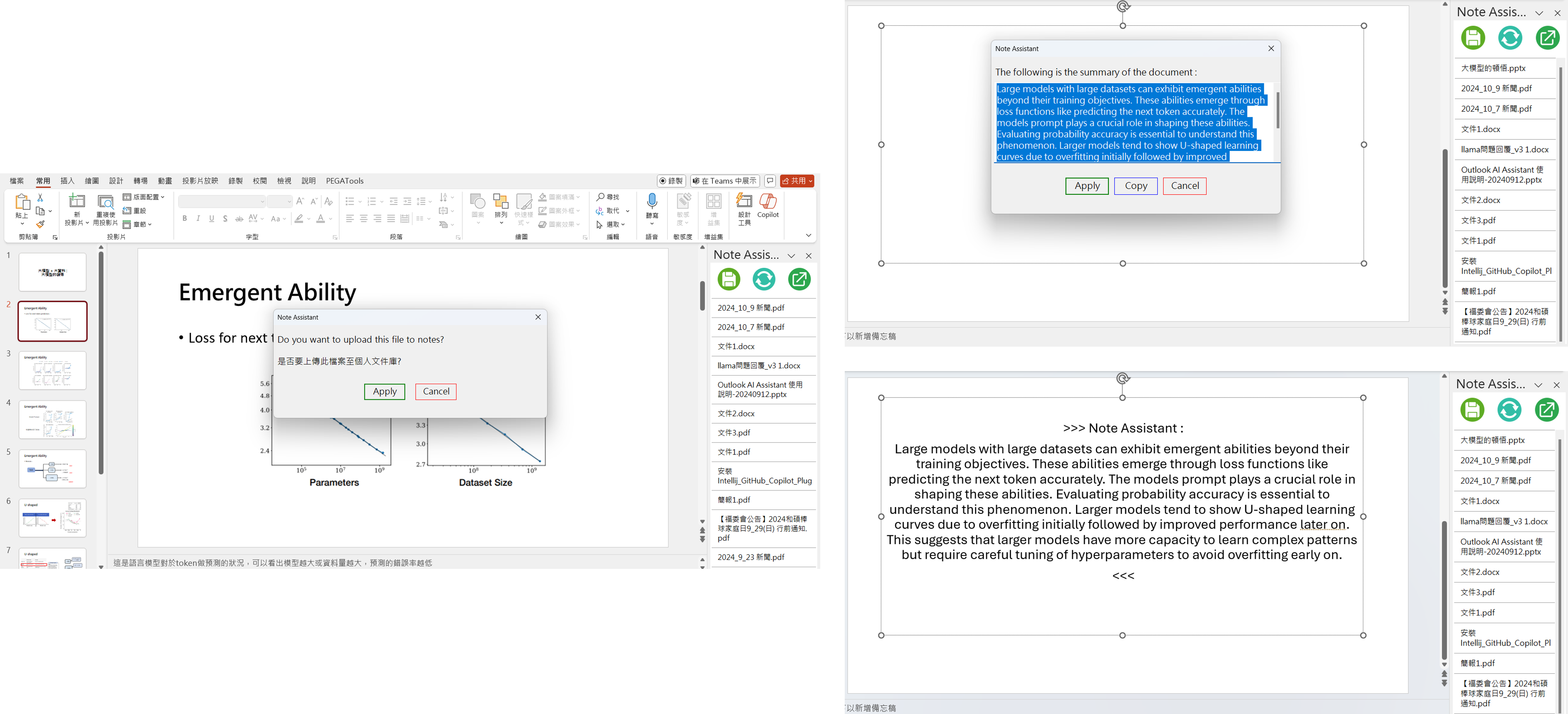Open the comments pane icon beside Share
This screenshot has width=1568, height=714.
pos(770,181)
